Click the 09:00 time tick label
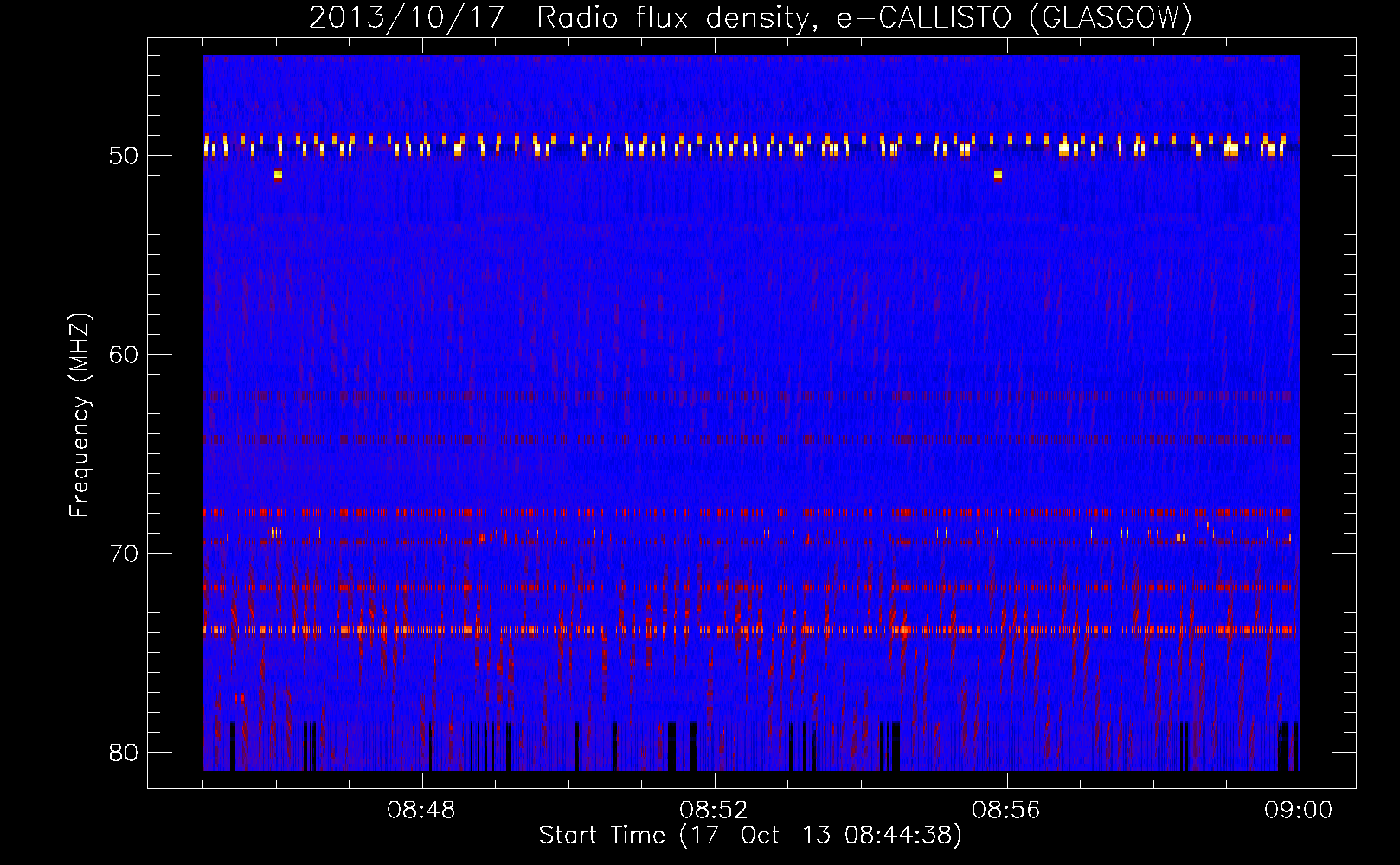 [1299, 811]
